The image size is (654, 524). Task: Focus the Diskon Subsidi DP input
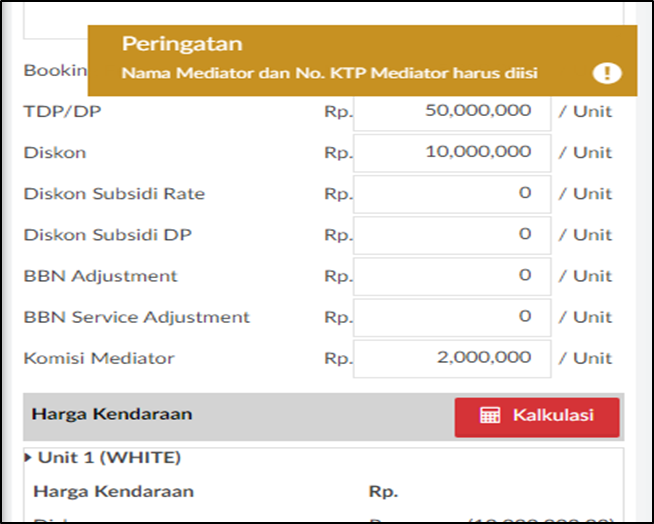pos(452,235)
